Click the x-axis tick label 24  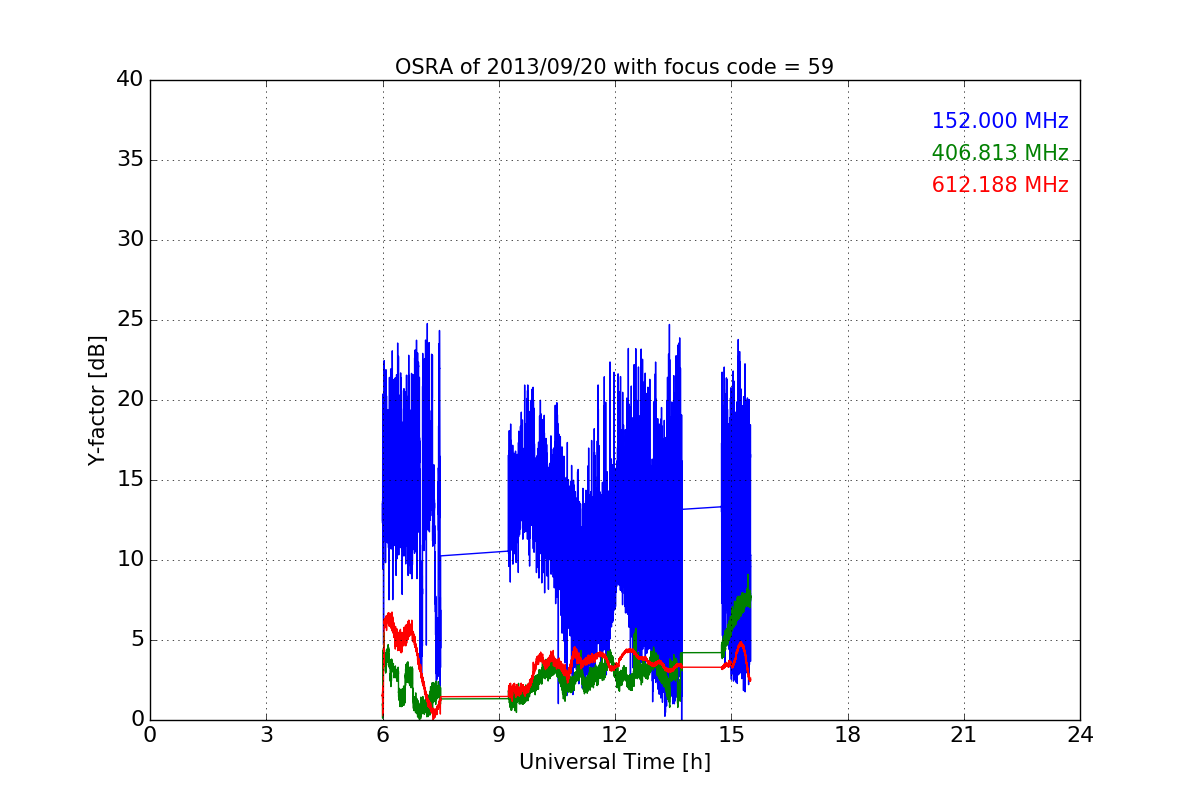(x=1080, y=734)
